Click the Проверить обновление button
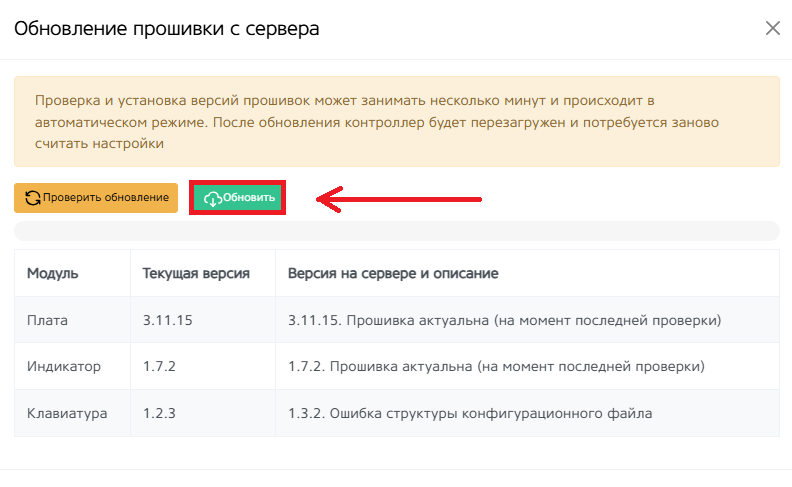This screenshot has height=487, width=792. tap(96, 198)
